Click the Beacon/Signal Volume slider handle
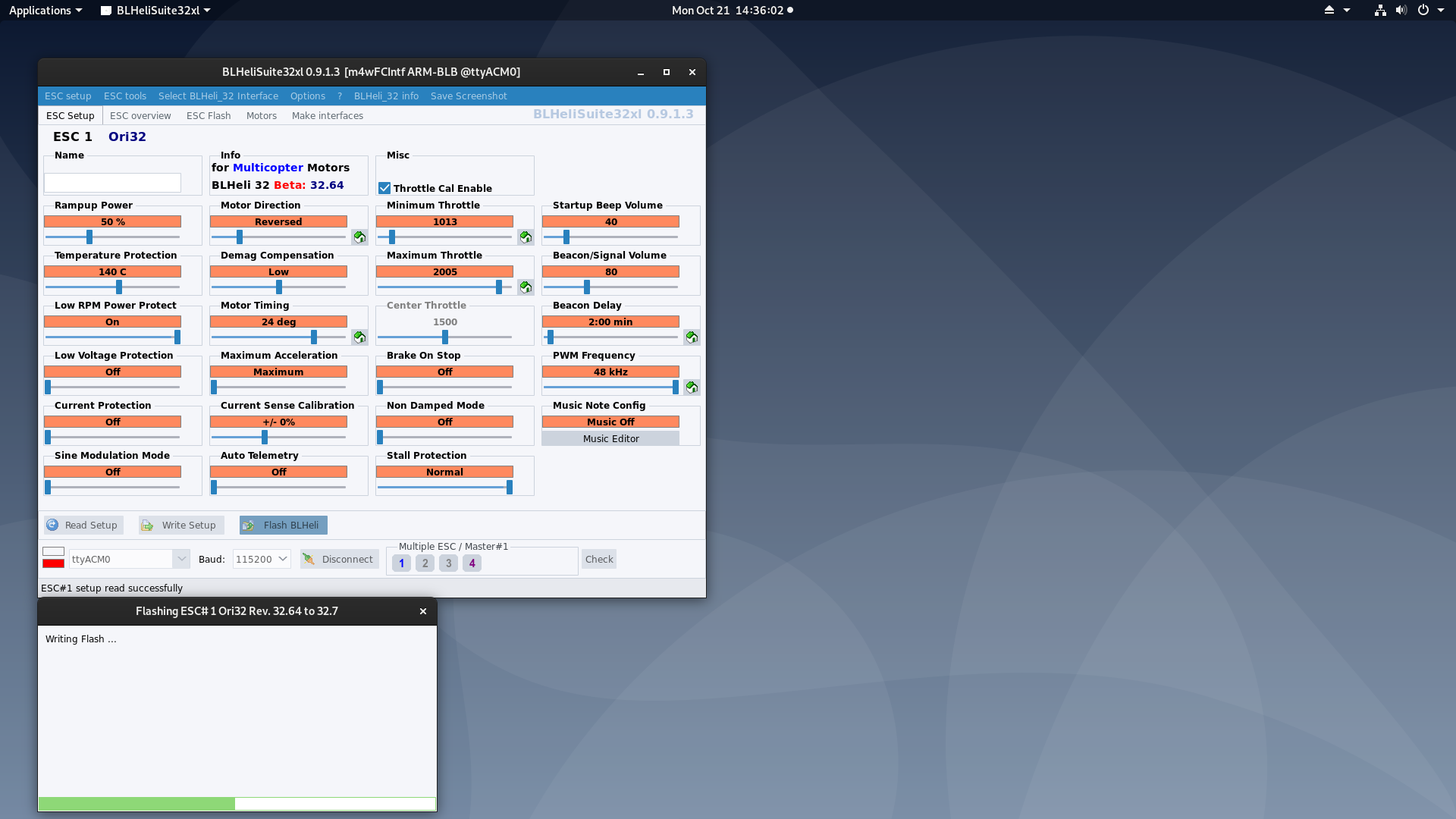 [587, 287]
